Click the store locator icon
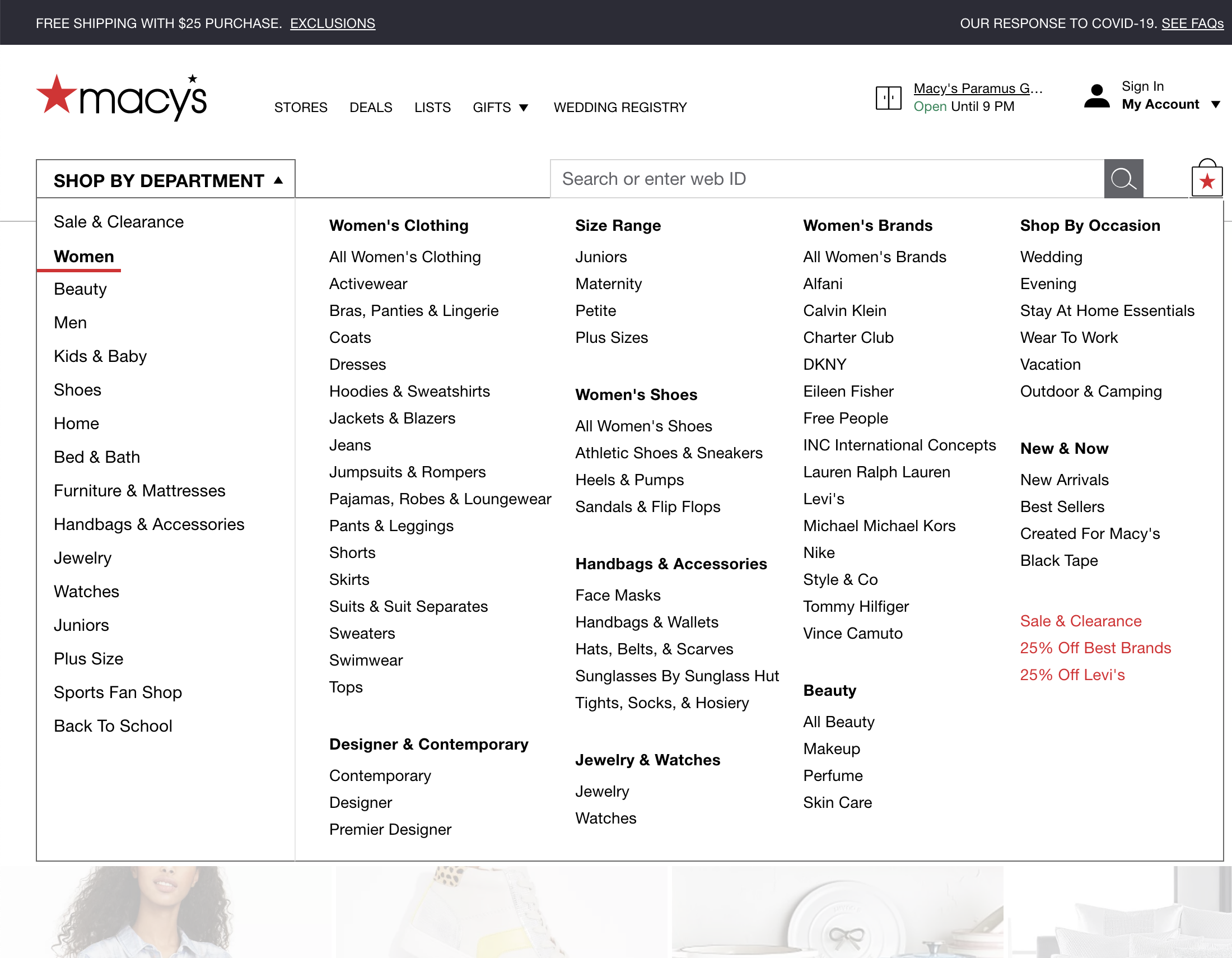The image size is (1232, 958). pyautogui.click(x=888, y=97)
